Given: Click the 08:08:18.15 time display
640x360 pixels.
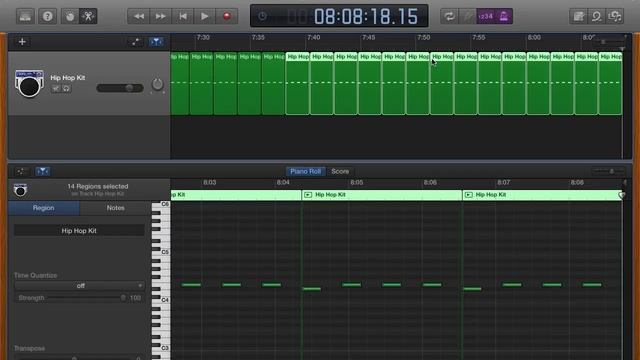Looking at the screenshot, I should [366, 17].
